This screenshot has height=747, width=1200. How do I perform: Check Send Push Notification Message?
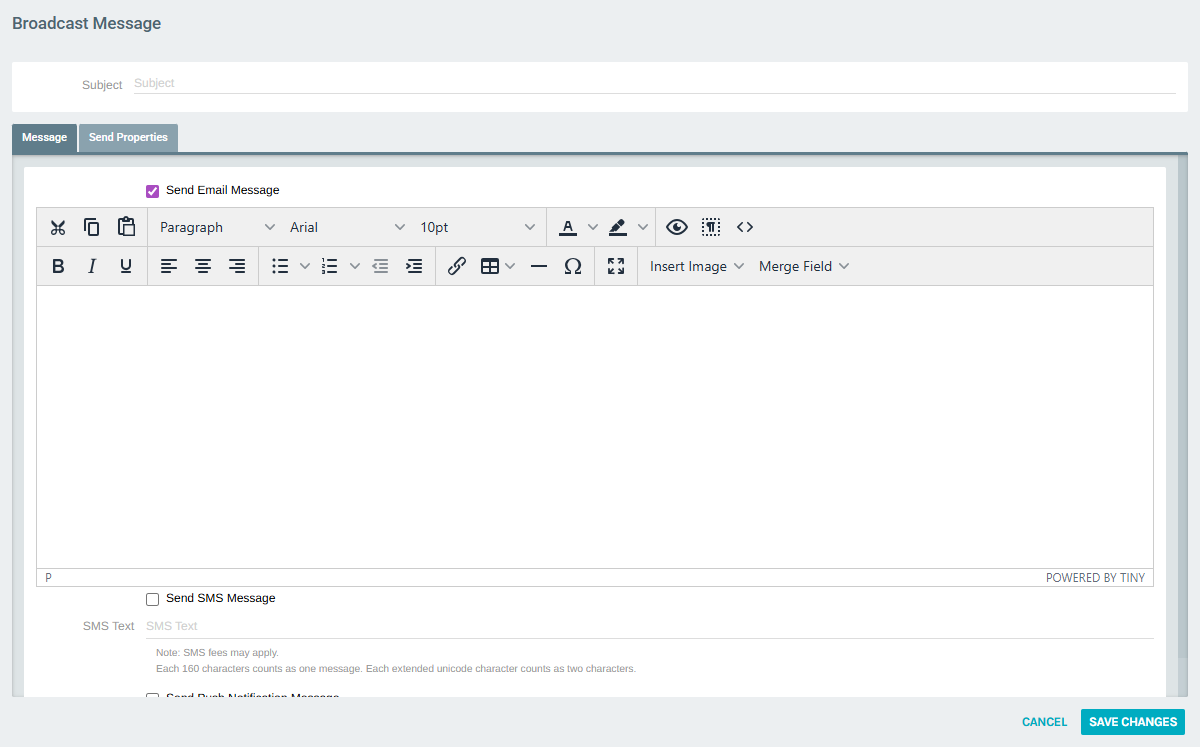tap(152, 697)
